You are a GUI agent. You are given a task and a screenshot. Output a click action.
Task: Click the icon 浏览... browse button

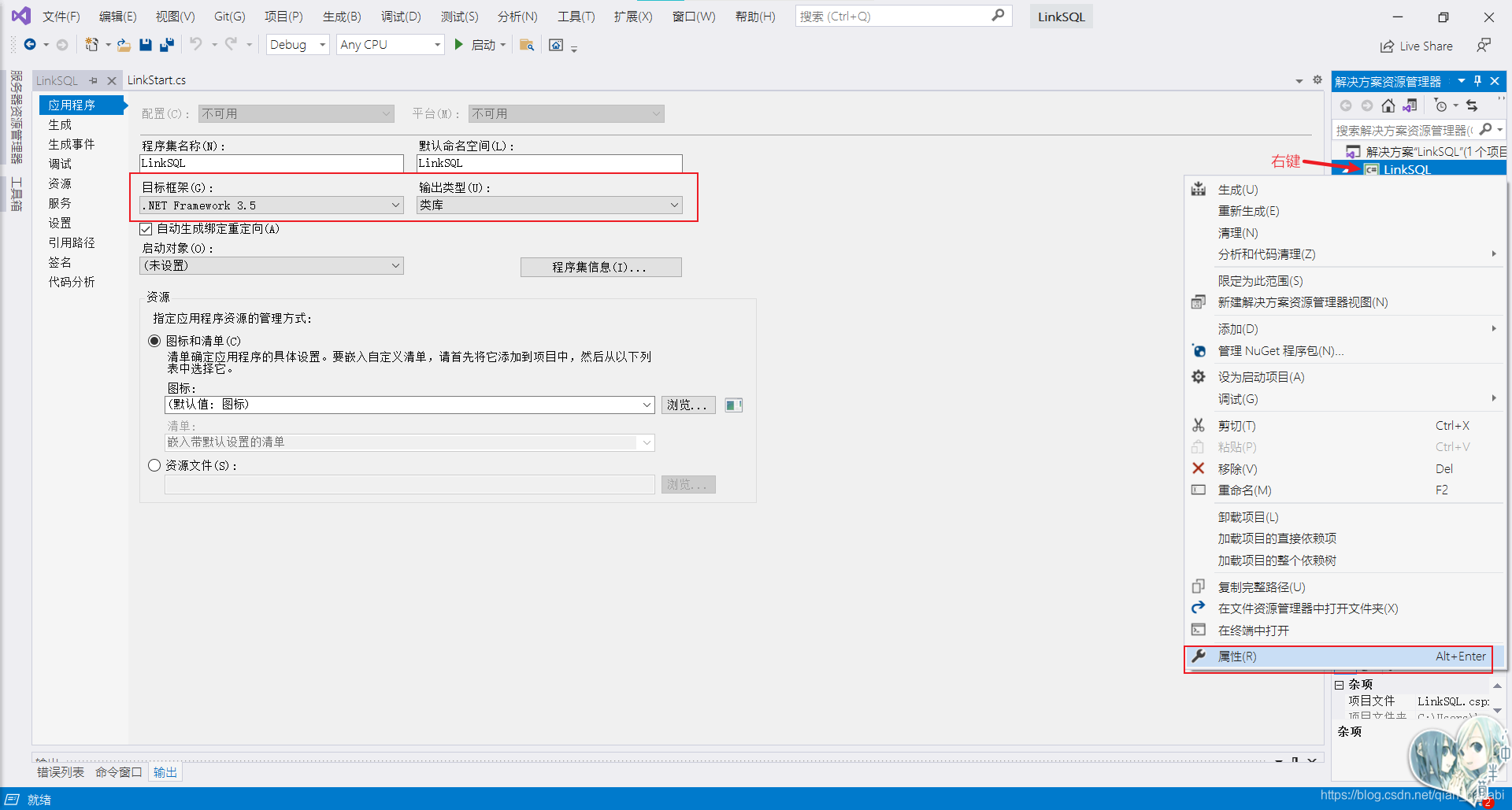pos(688,405)
